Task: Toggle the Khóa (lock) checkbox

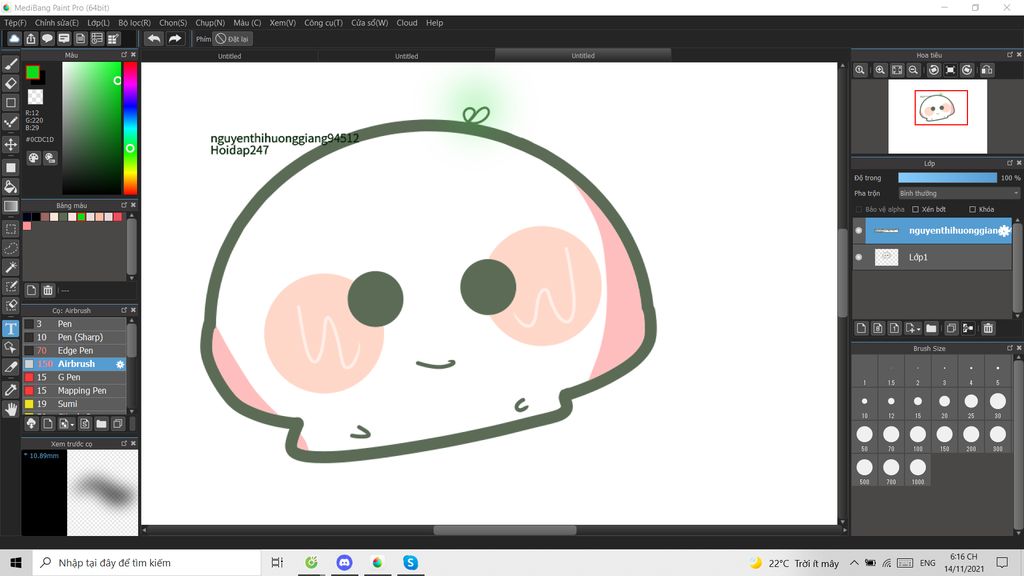Action: tap(972, 210)
